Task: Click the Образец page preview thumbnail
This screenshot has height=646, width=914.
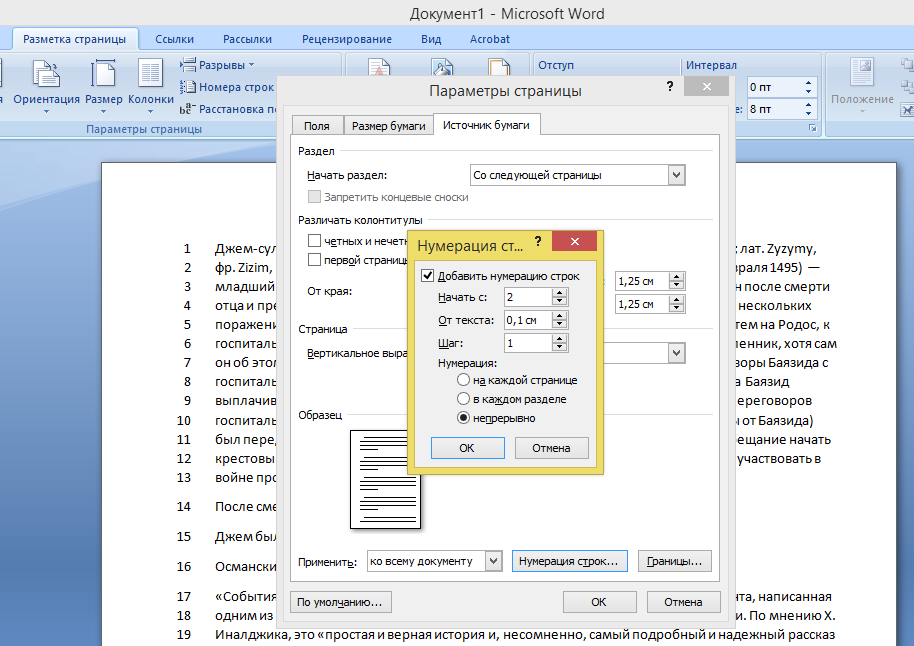Action: (x=385, y=479)
